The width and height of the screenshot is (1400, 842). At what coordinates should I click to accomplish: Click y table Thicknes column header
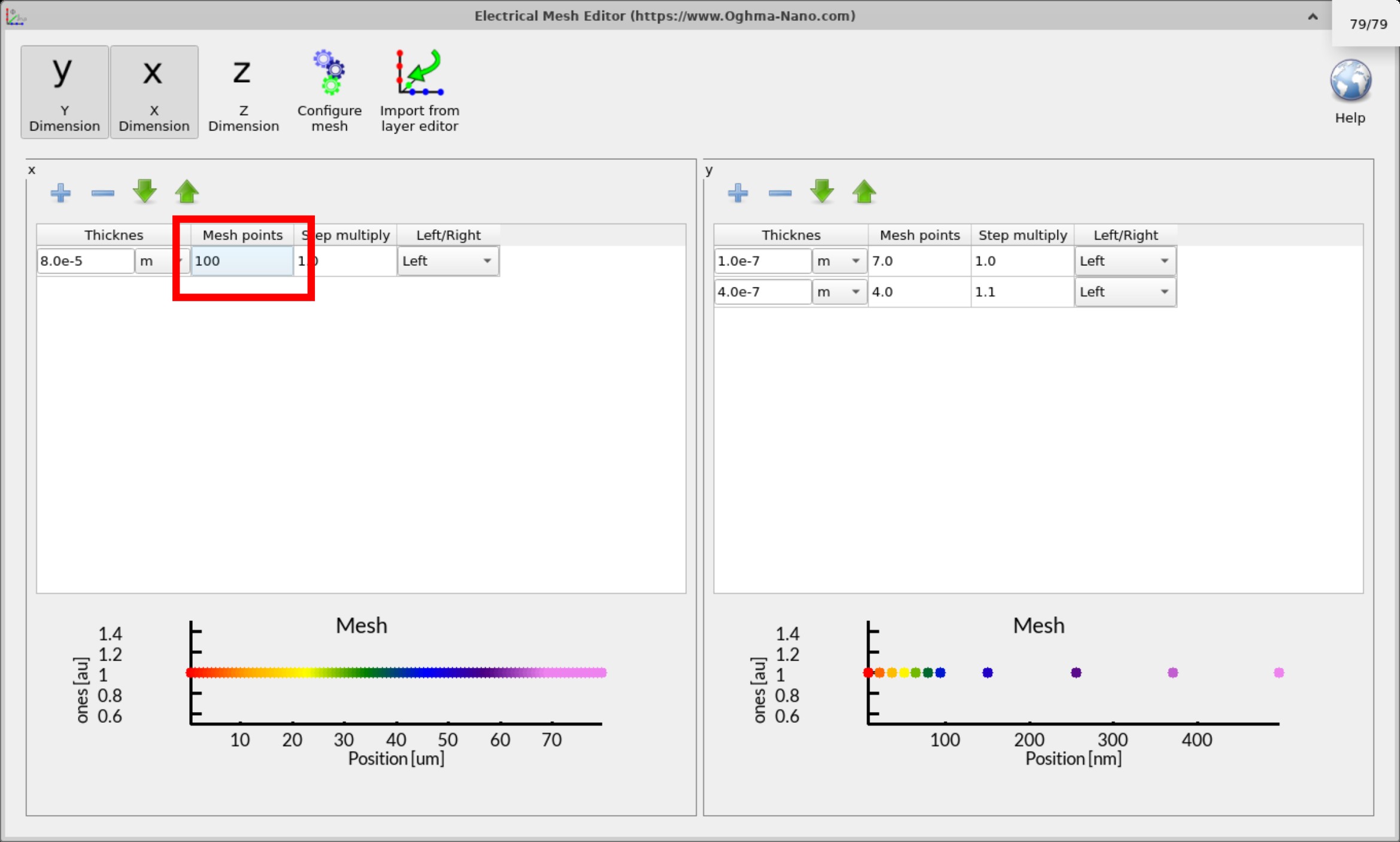791,235
